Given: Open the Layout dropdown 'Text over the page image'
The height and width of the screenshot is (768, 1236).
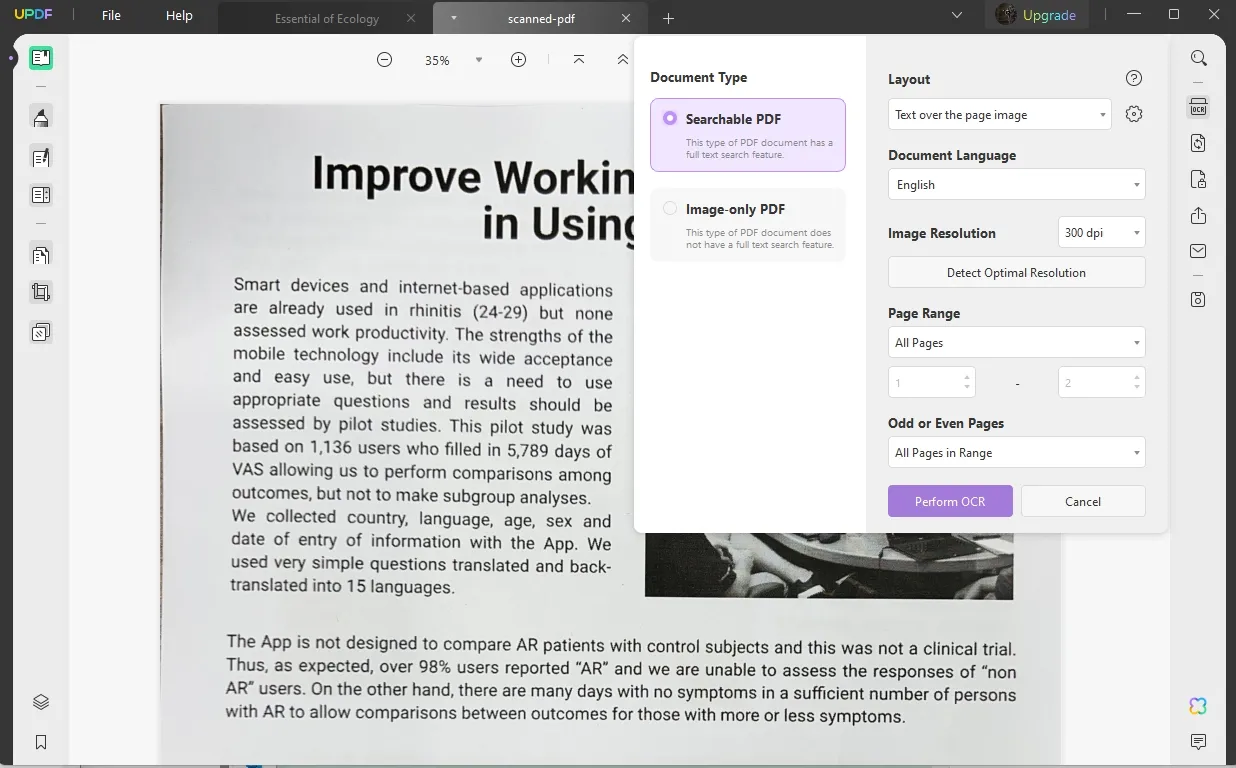Looking at the screenshot, I should [999, 114].
